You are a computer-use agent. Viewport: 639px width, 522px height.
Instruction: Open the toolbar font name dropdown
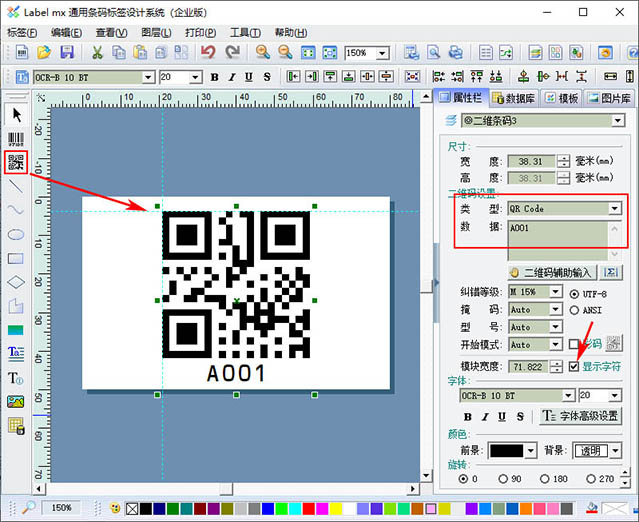point(148,77)
